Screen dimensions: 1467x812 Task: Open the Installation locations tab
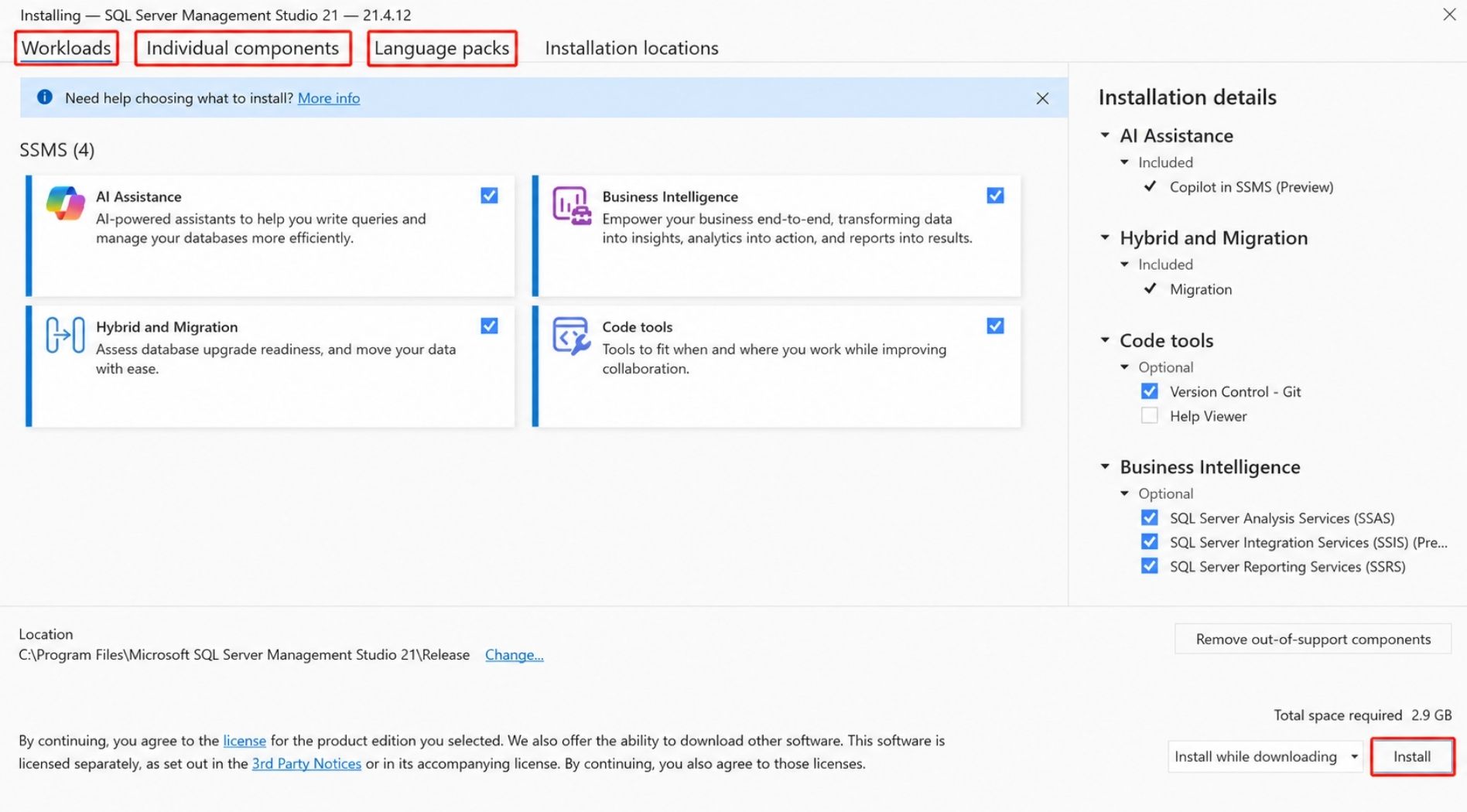[631, 48]
